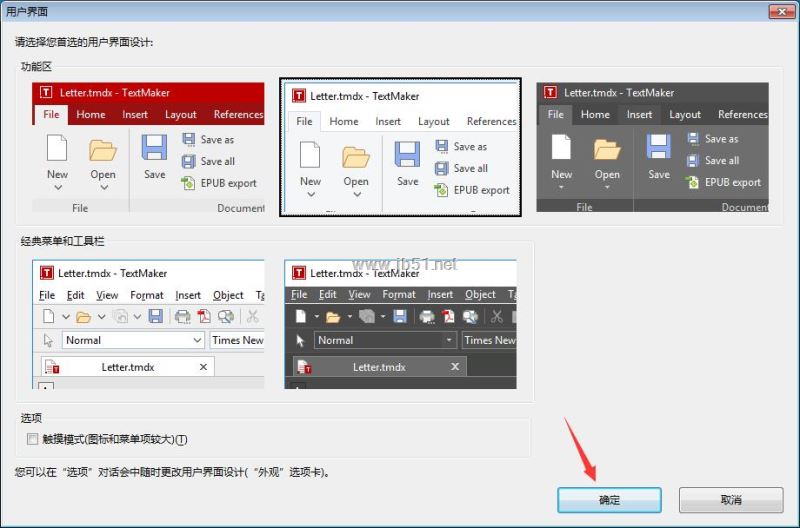Click Layout tab in dark ribbon preview

pos(685,115)
